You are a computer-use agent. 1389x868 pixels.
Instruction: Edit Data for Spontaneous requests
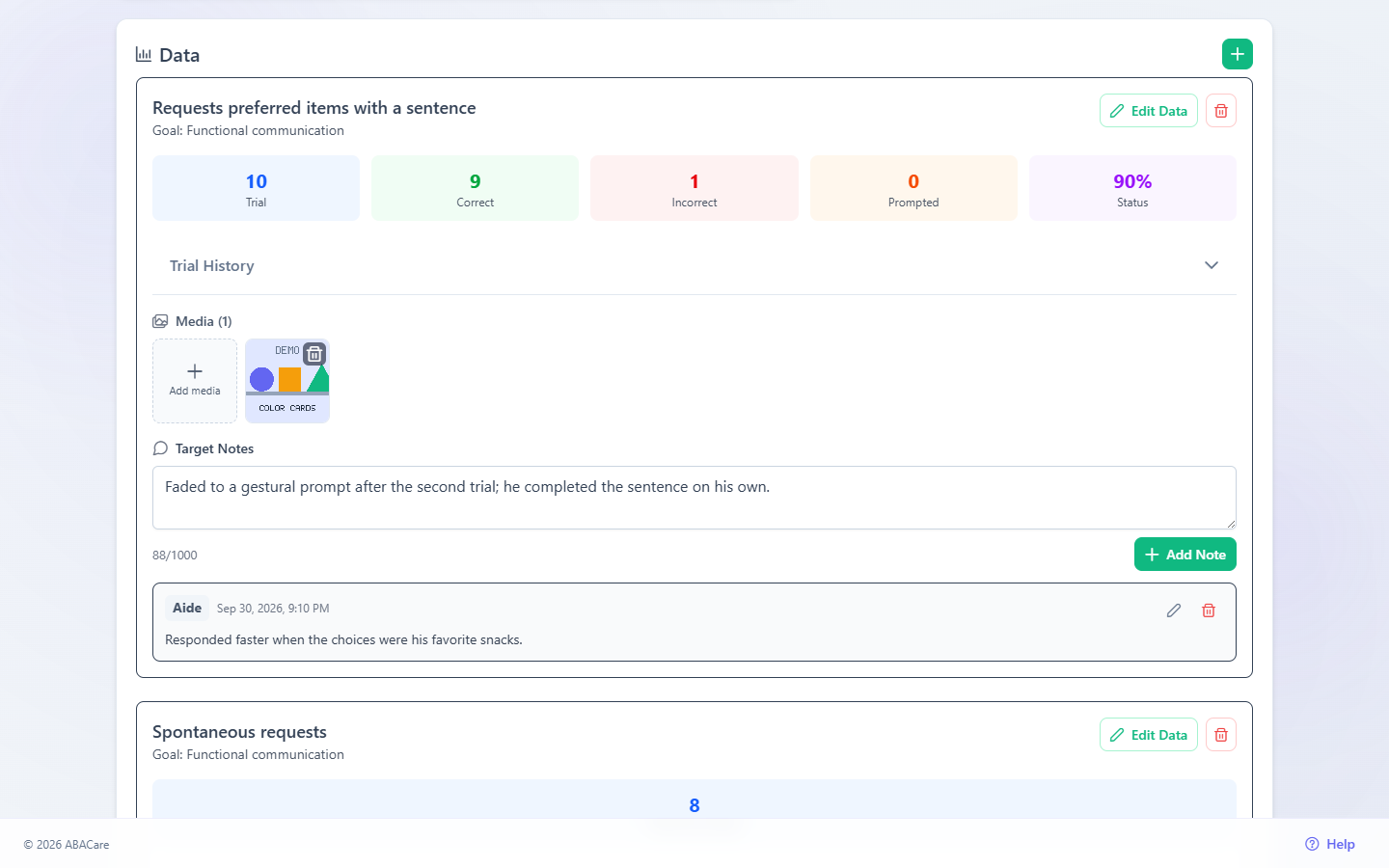coord(1149,735)
